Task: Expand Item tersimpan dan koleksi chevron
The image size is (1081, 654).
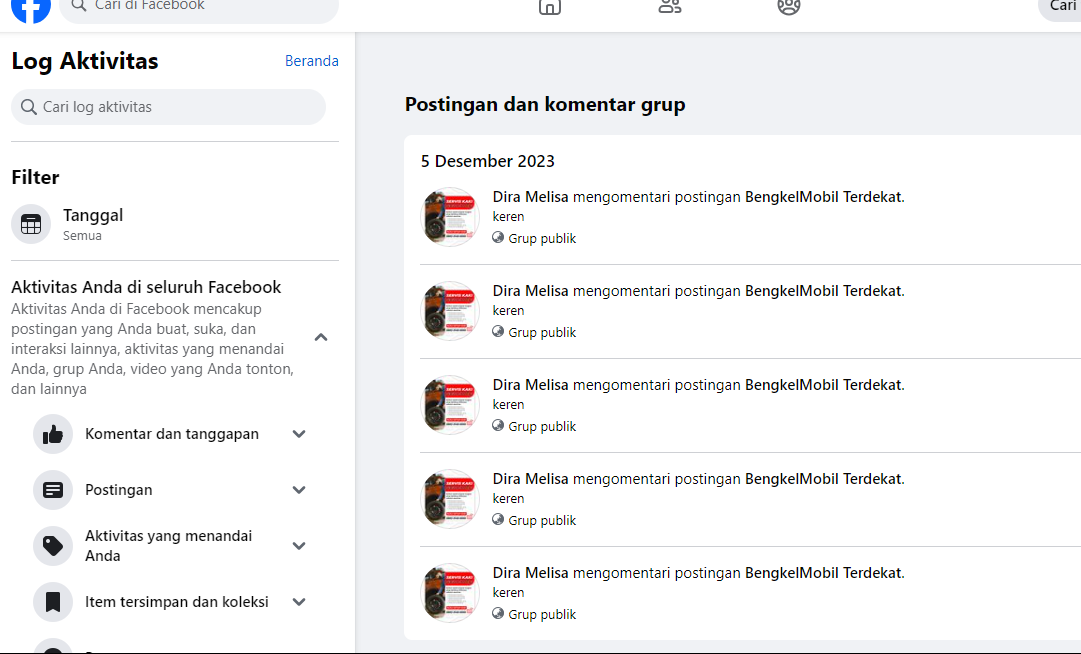Action: point(299,602)
